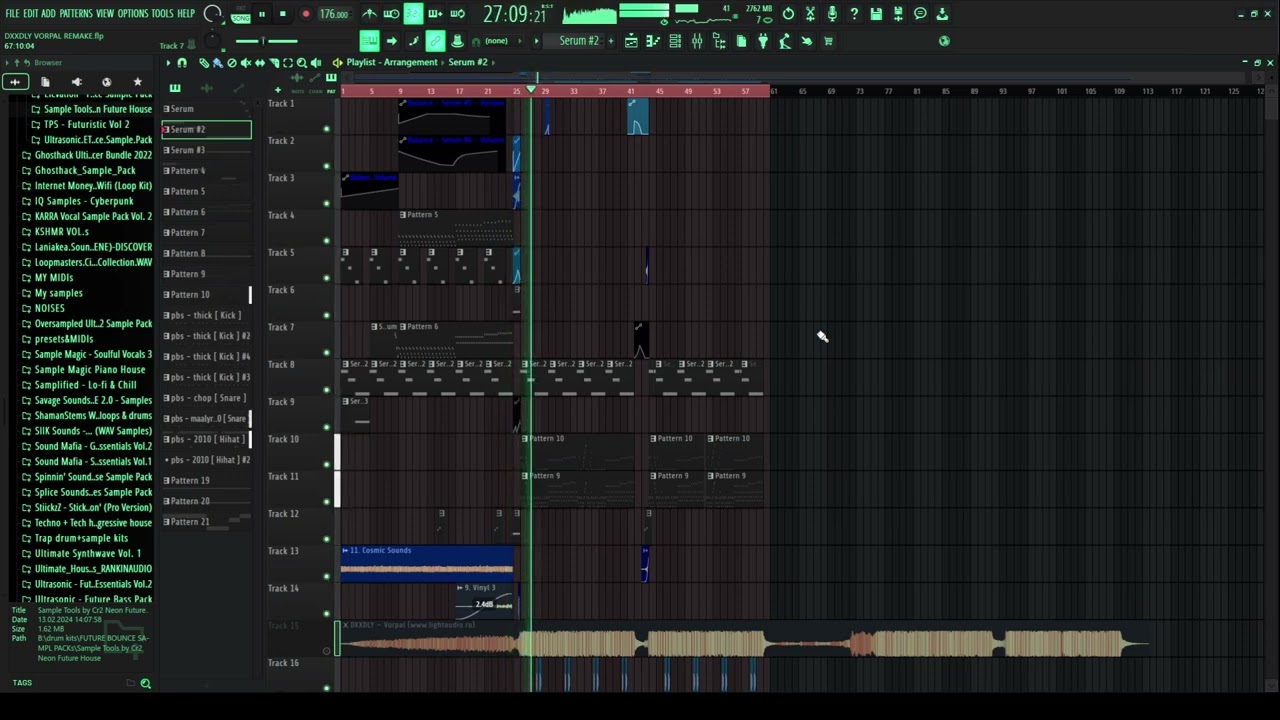Mute Track 8 with its green dot
The height and width of the screenshot is (720, 1280).
coord(326,390)
